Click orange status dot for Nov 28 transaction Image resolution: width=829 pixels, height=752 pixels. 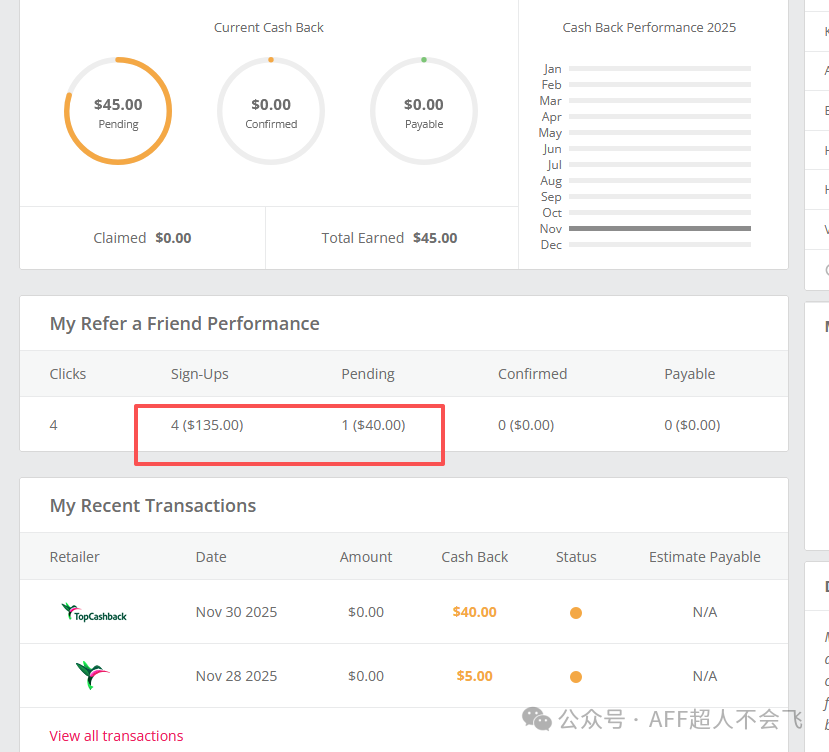click(x=576, y=677)
